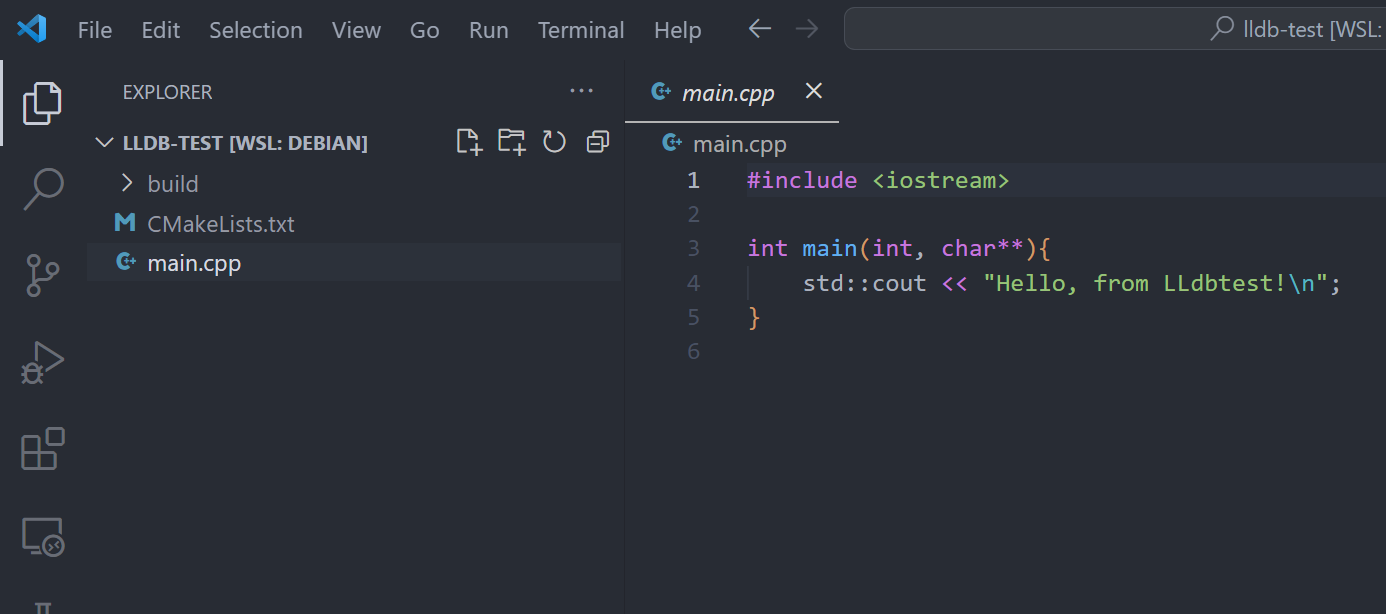
Task: Open the Remote Explorer view
Action: point(42,537)
